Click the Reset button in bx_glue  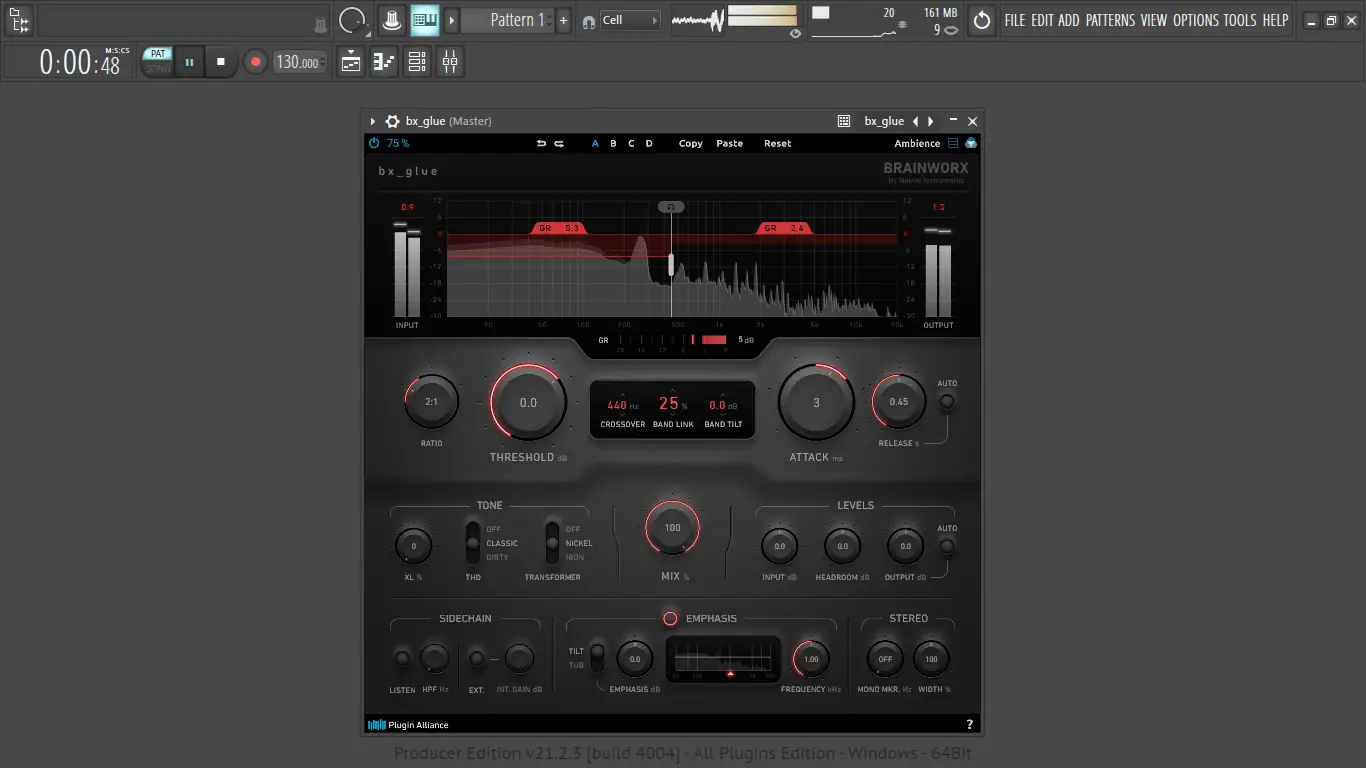777,143
